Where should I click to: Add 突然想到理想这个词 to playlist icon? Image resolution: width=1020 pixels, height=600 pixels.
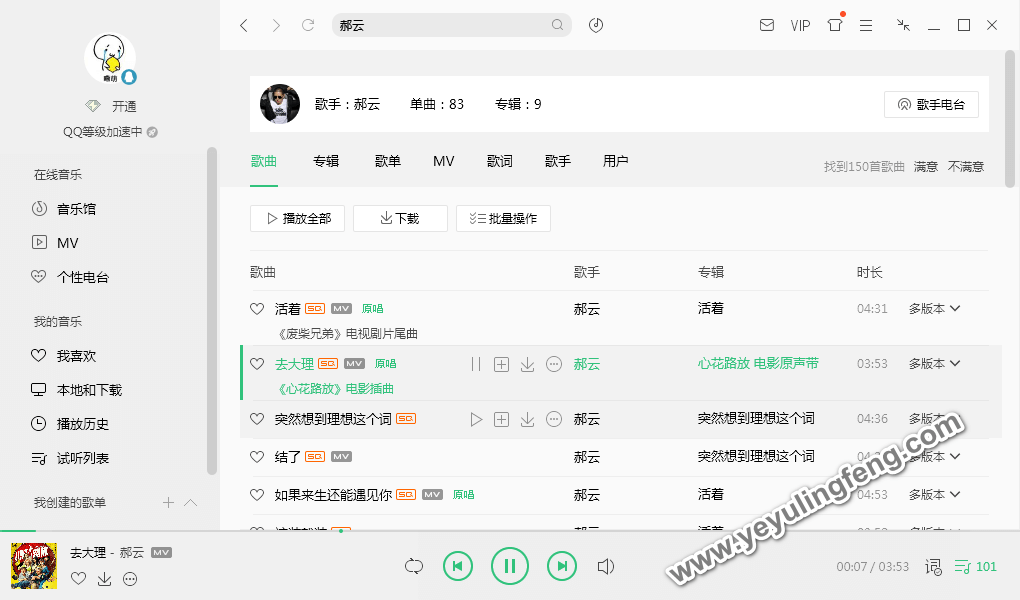(502, 420)
